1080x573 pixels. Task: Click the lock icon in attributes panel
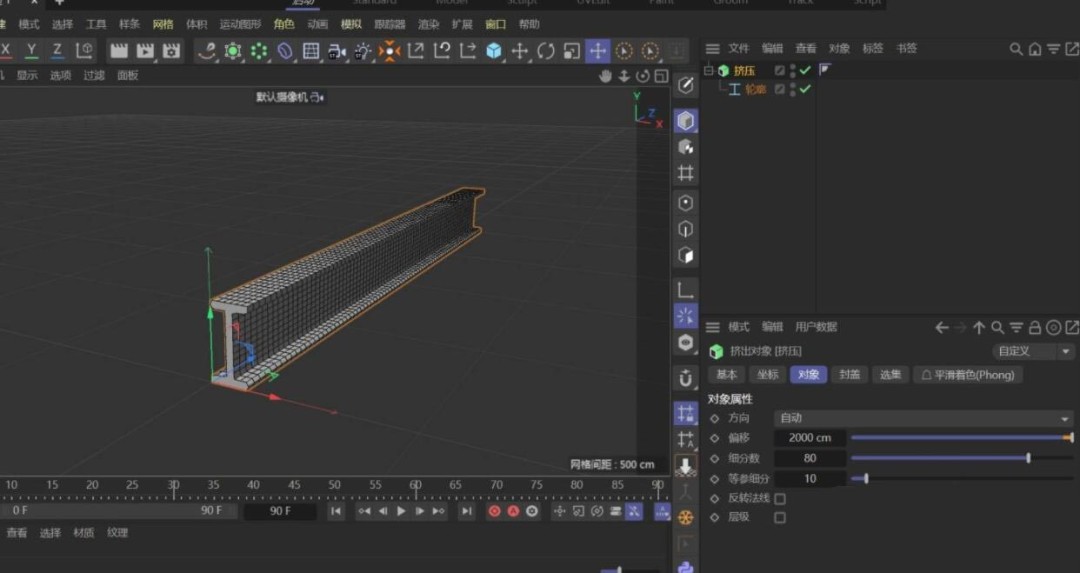tap(1035, 327)
